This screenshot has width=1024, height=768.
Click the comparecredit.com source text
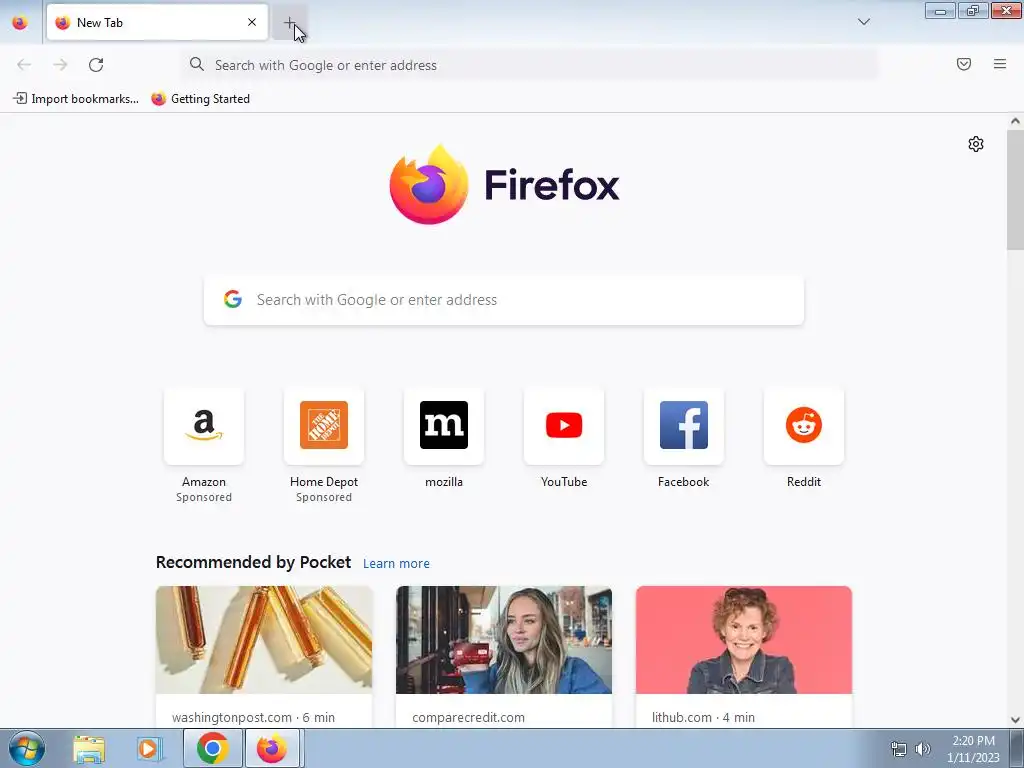click(x=468, y=717)
